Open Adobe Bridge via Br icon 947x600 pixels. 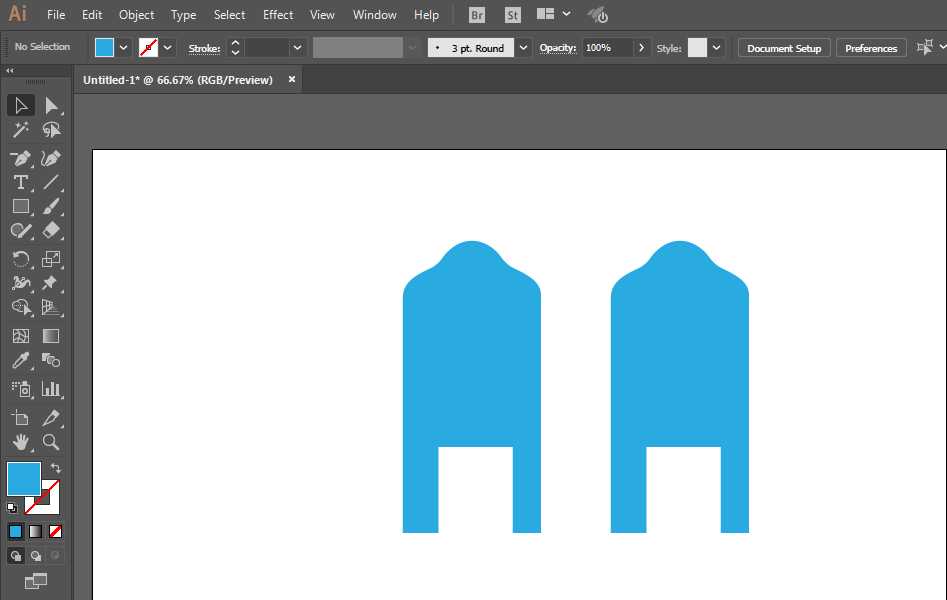tap(476, 15)
